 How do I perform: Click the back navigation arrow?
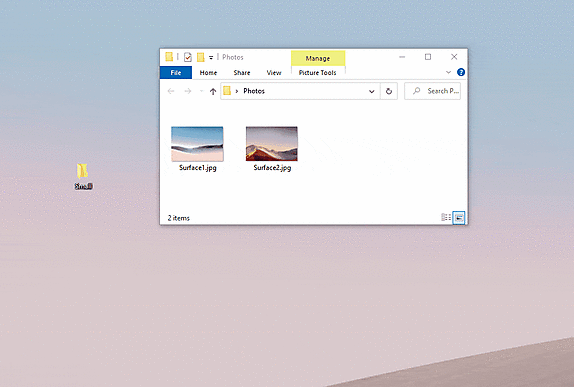pyautogui.click(x=171, y=91)
